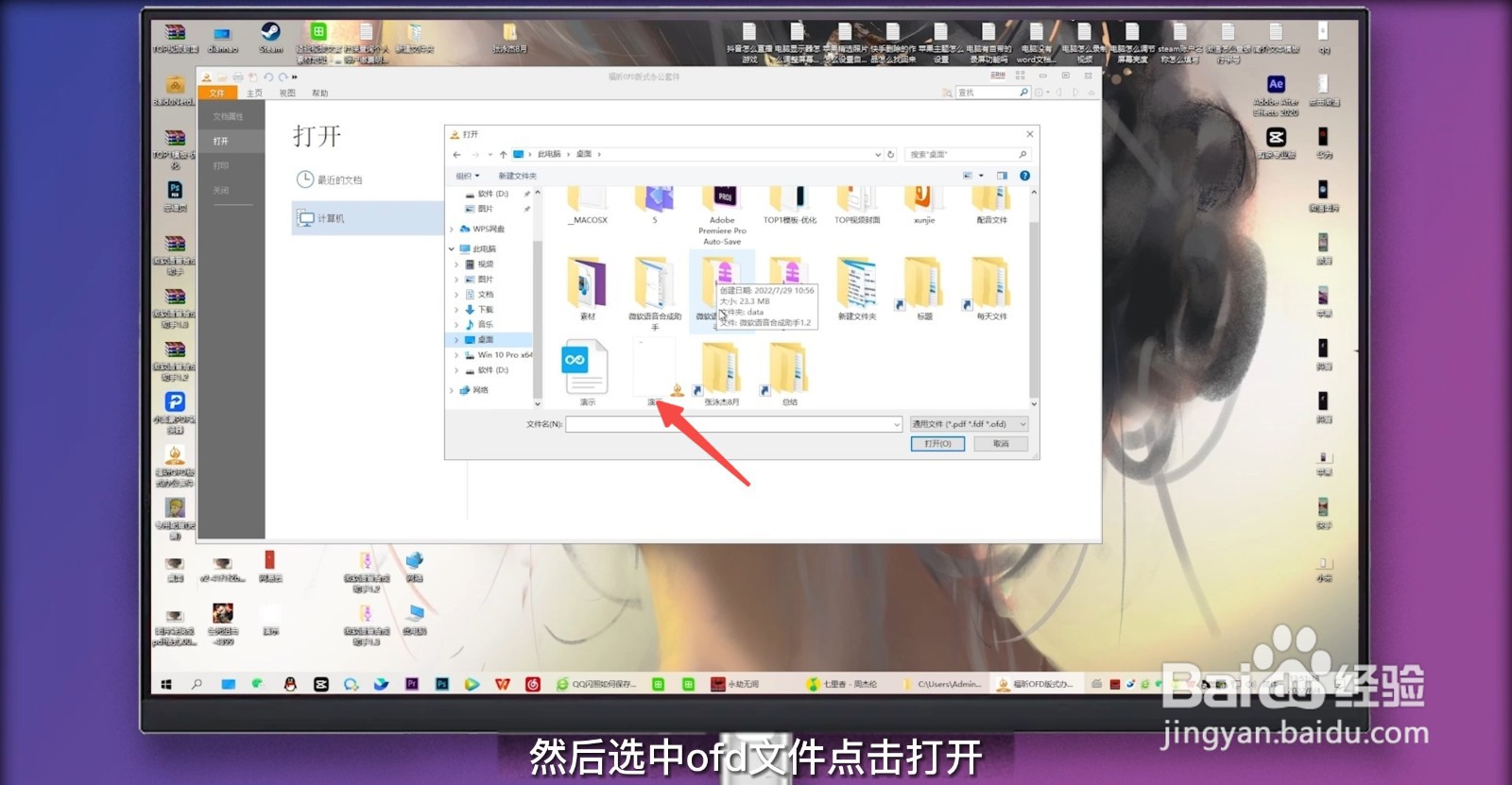1512x785 pixels.
Task: Switch to the 帮助 tab
Action: [x=320, y=93]
